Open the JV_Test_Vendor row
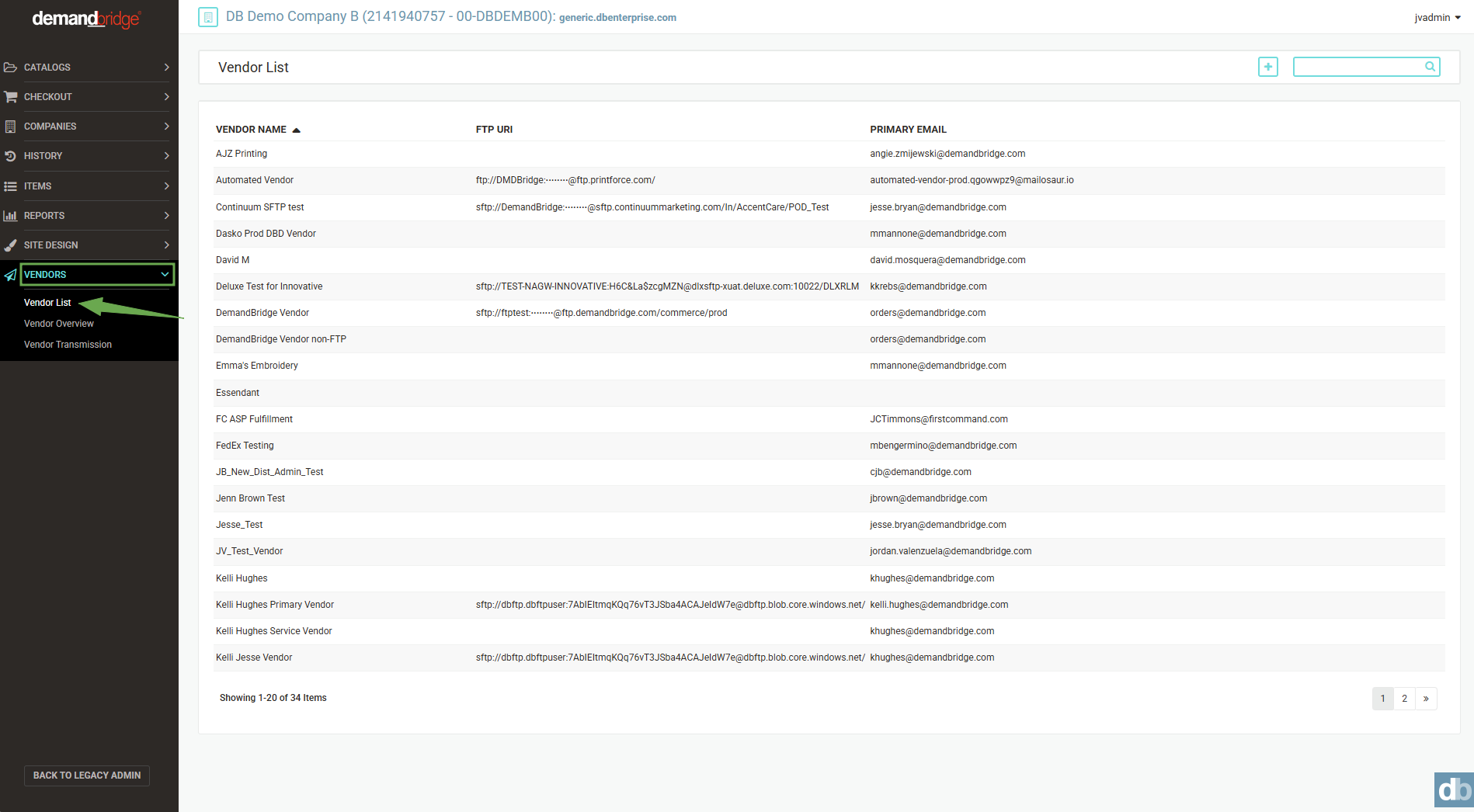1474x812 pixels. click(x=829, y=551)
